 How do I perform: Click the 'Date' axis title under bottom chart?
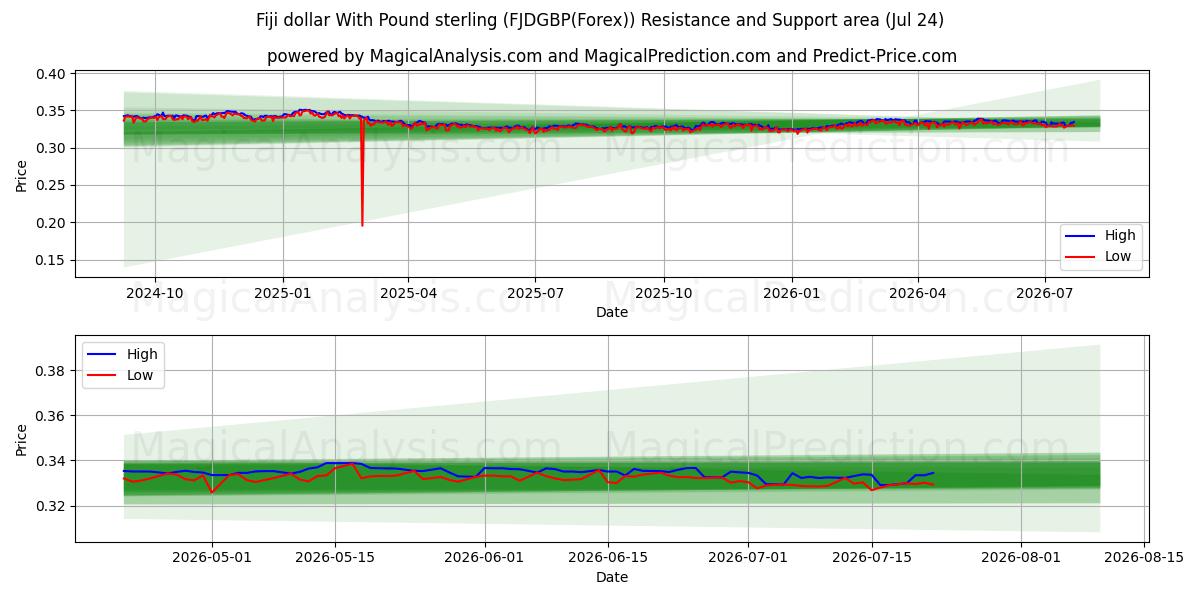612,577
